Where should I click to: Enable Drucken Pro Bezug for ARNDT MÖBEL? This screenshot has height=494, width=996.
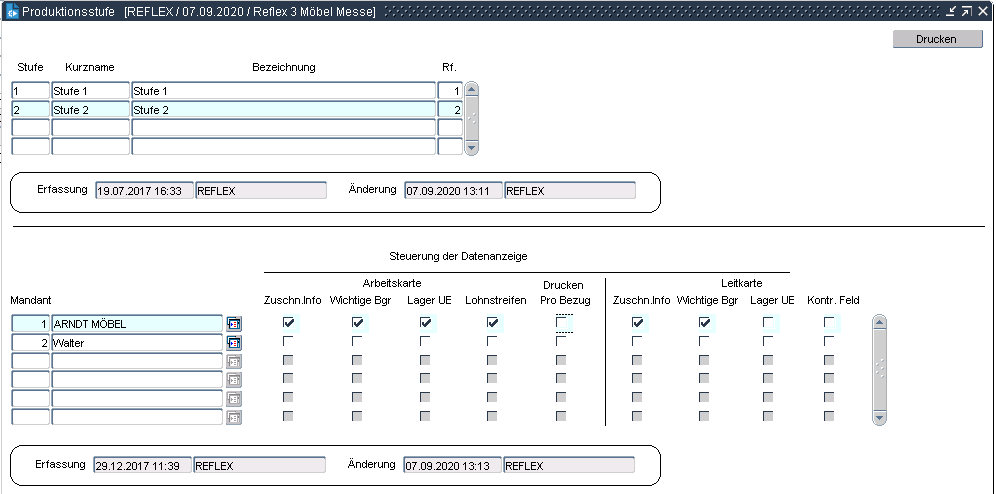coord(563,322)
